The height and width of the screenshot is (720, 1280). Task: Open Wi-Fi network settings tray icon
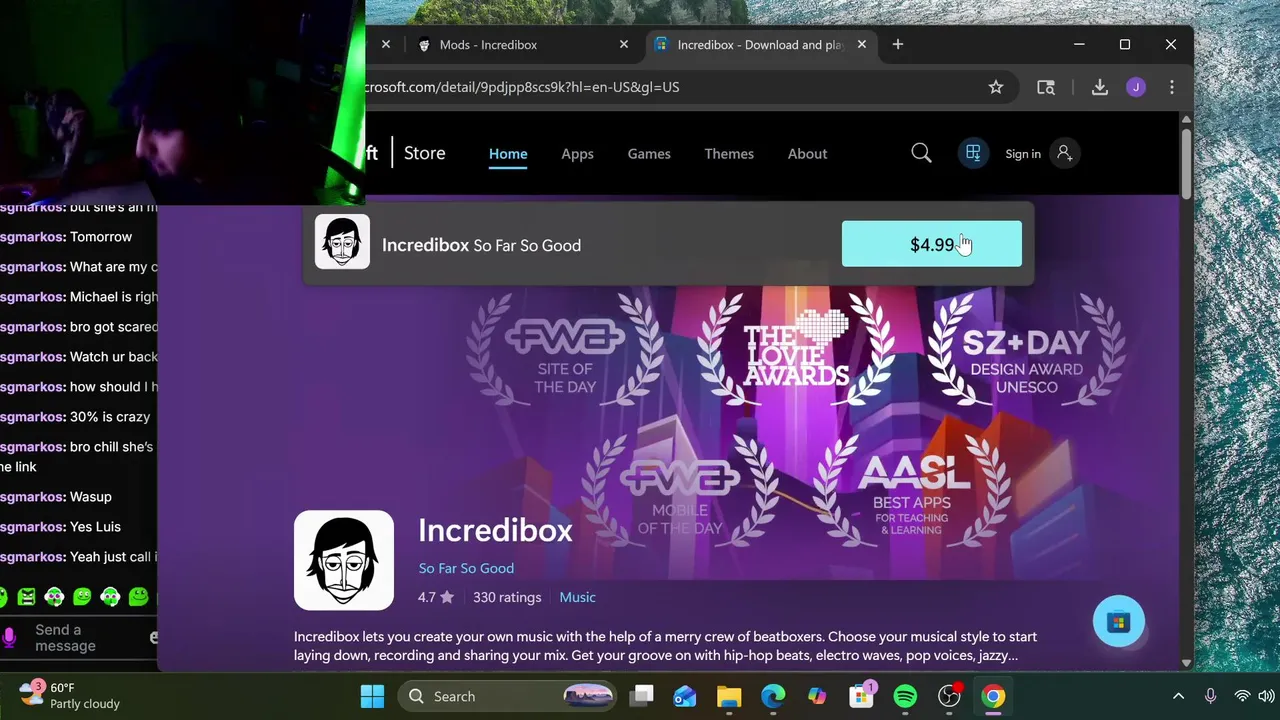(1242, 696)
